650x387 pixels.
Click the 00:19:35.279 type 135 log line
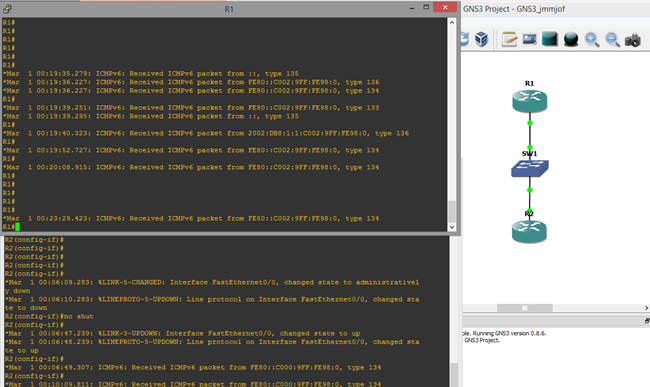tap(151, 73)
